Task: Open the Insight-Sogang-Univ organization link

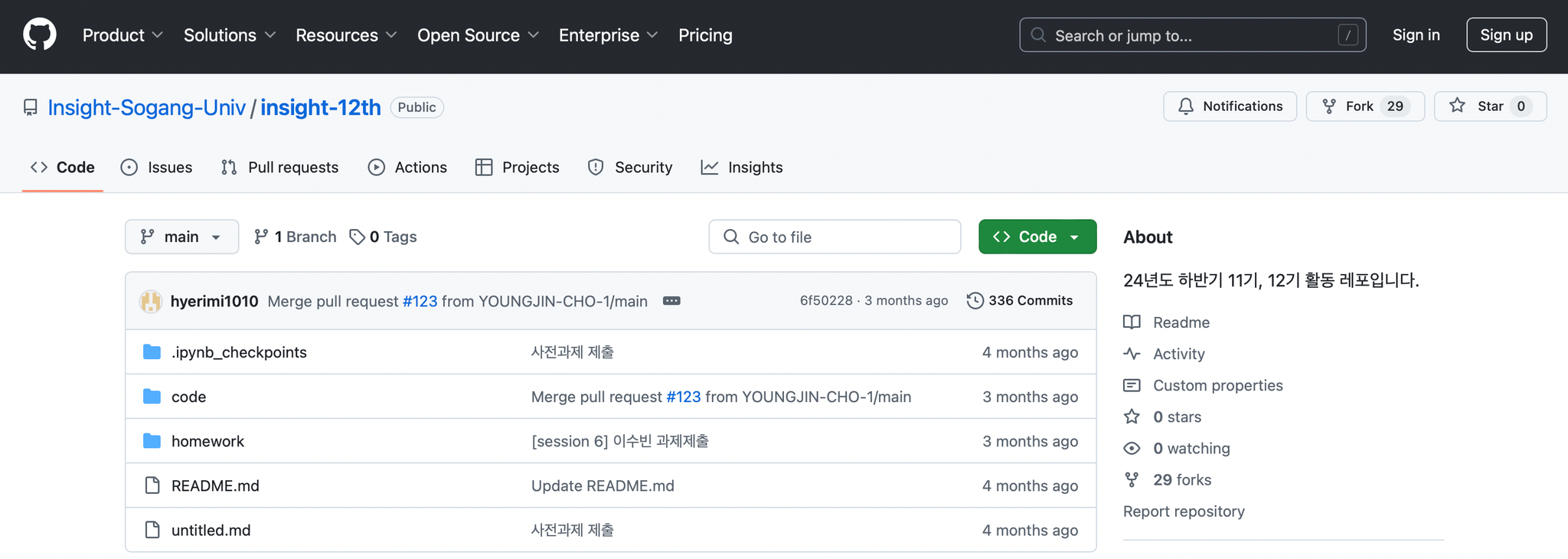Action: (x=147, y=107)
